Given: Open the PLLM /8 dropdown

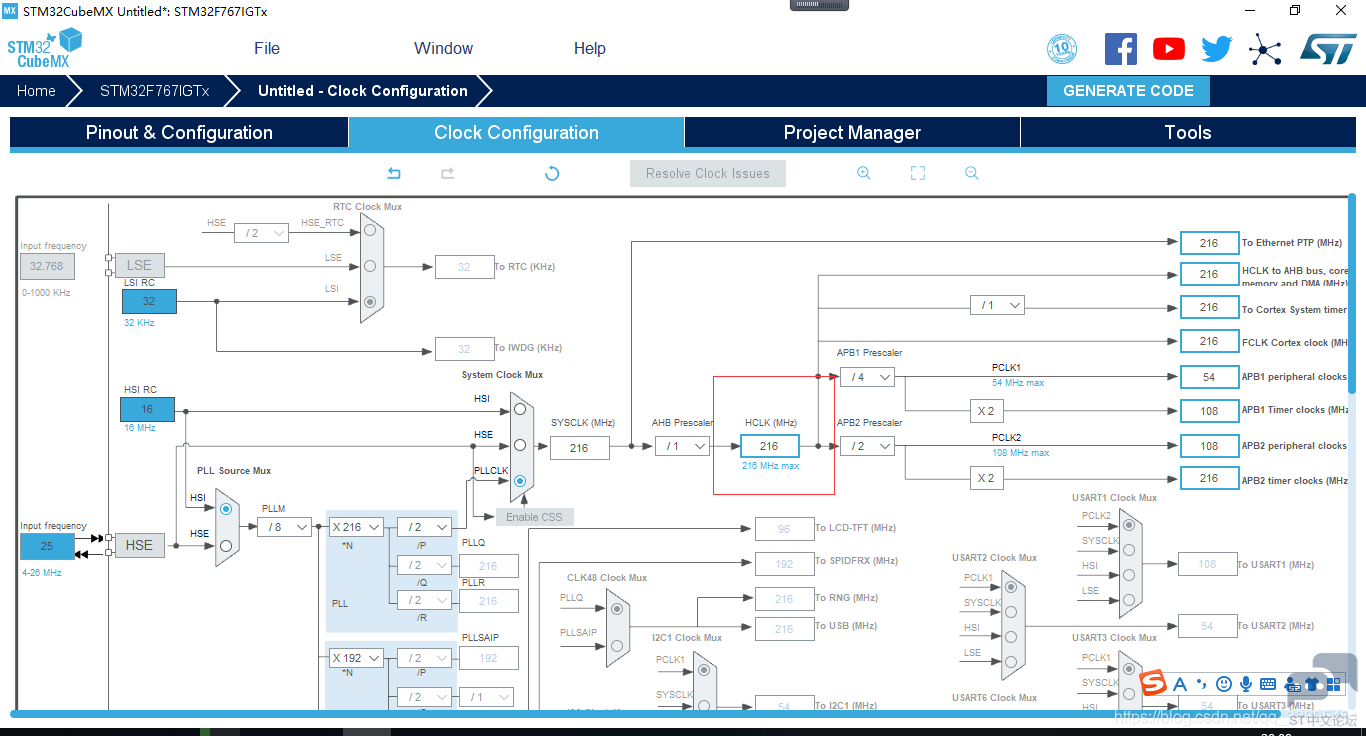Looking at the screenshot, I should (284, 527).
